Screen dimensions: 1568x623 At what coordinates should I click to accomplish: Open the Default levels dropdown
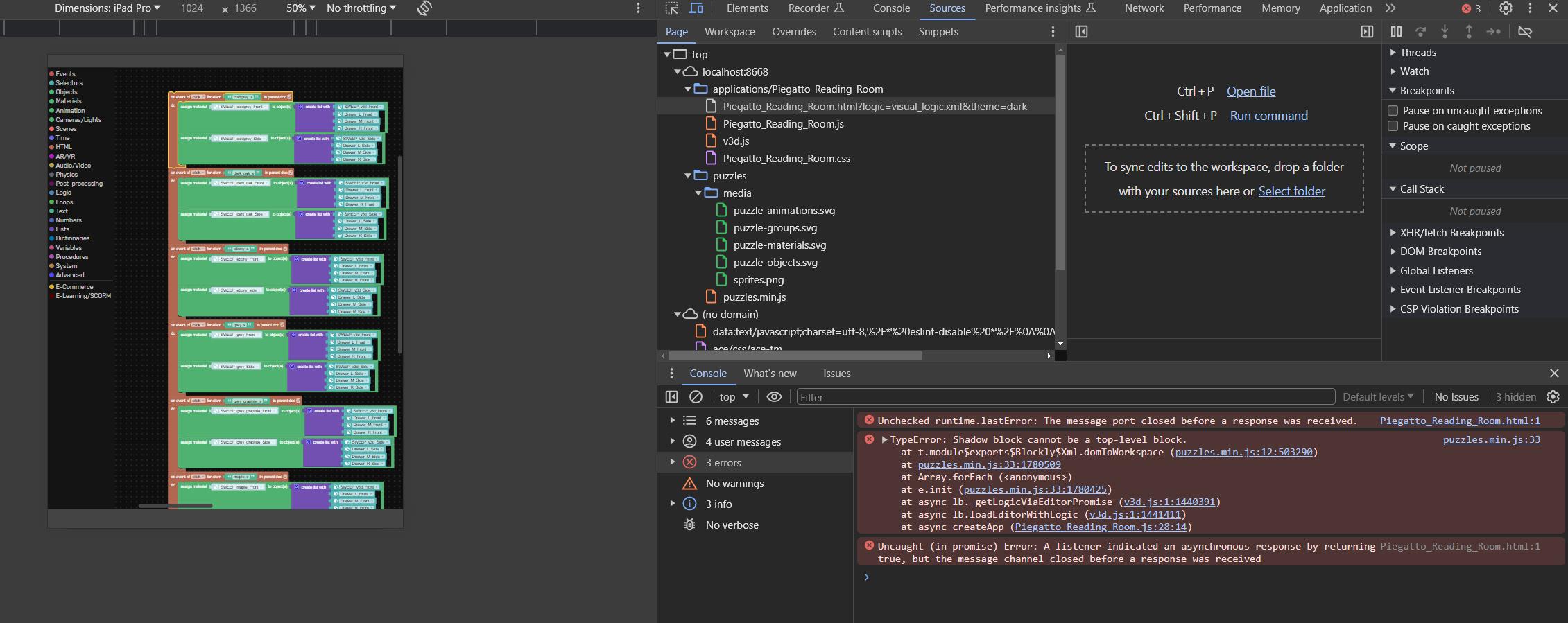click(x=1378, y=397)
